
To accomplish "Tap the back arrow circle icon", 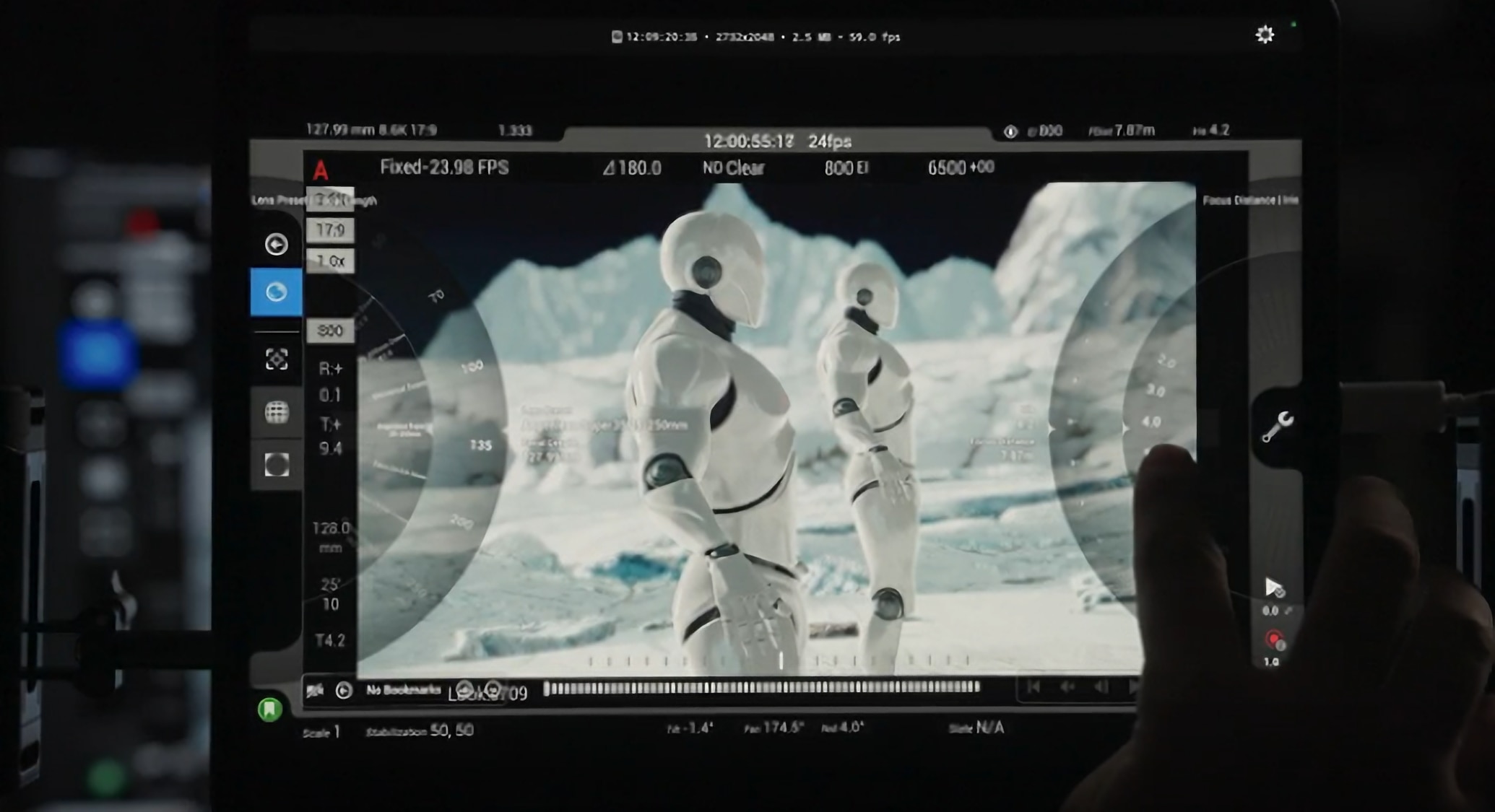I will coord(276,245).
